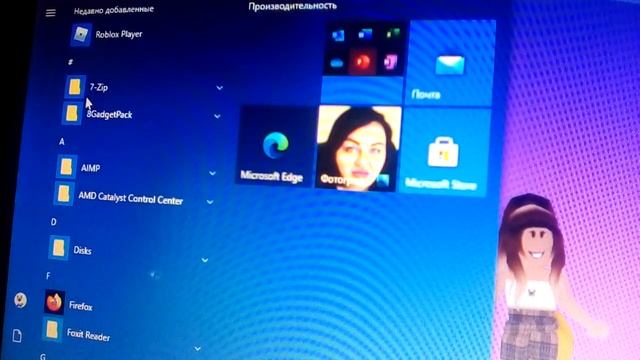Expand the 7-Zip folder chevron

[219, 88]
